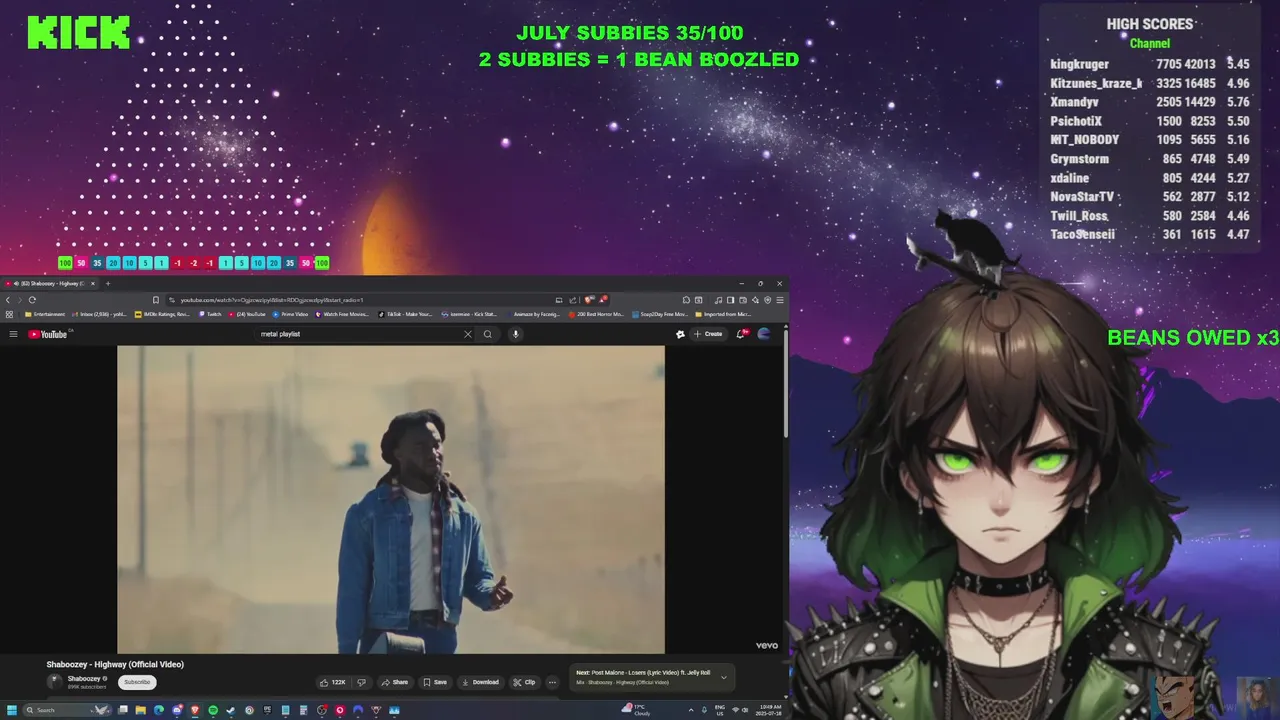This screenshot has width=1280, height=720.
Task: Close the Shaboozey - Highway tab
Action: [93, 283]
